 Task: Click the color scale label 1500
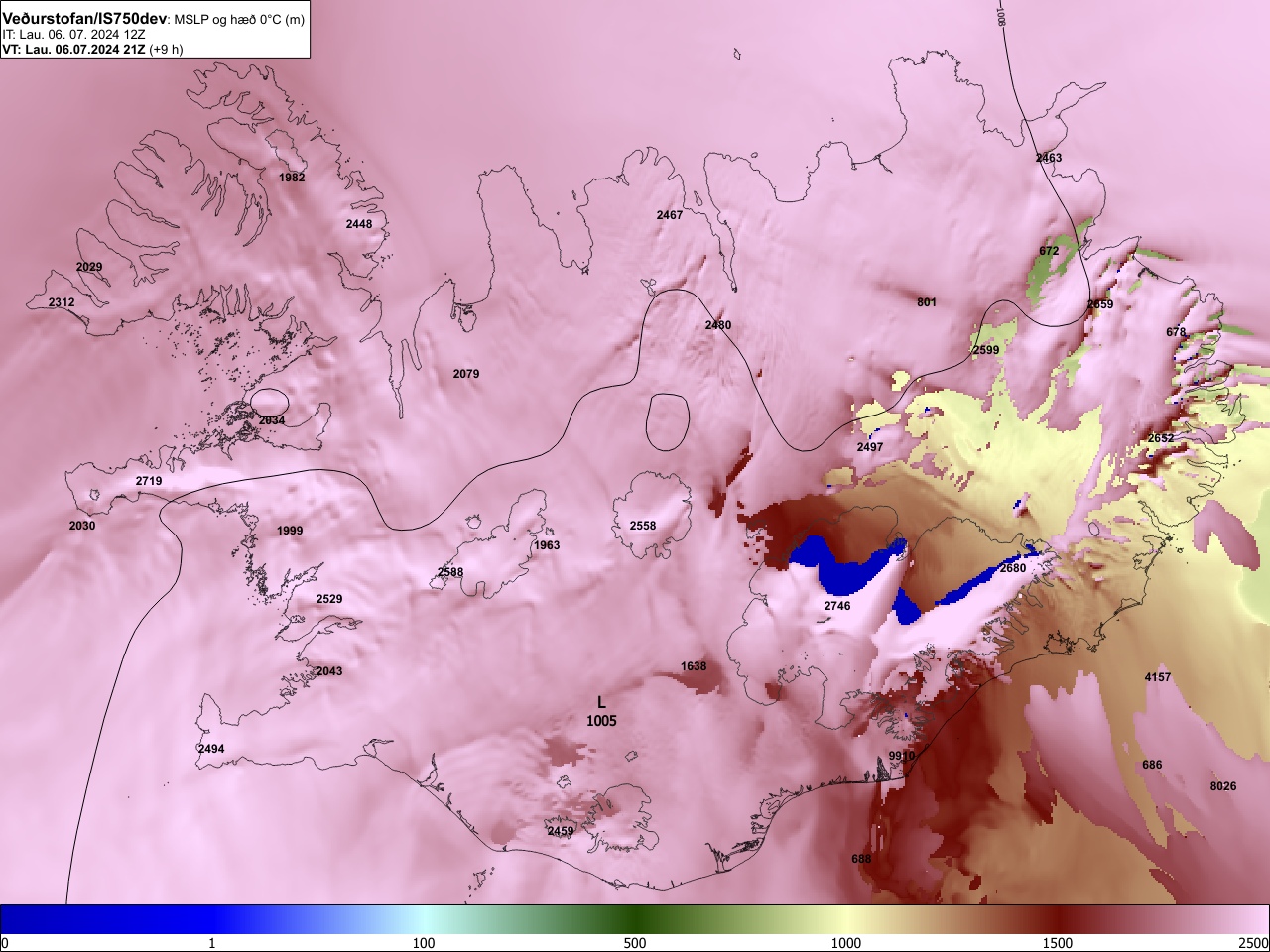[1058, 943]
